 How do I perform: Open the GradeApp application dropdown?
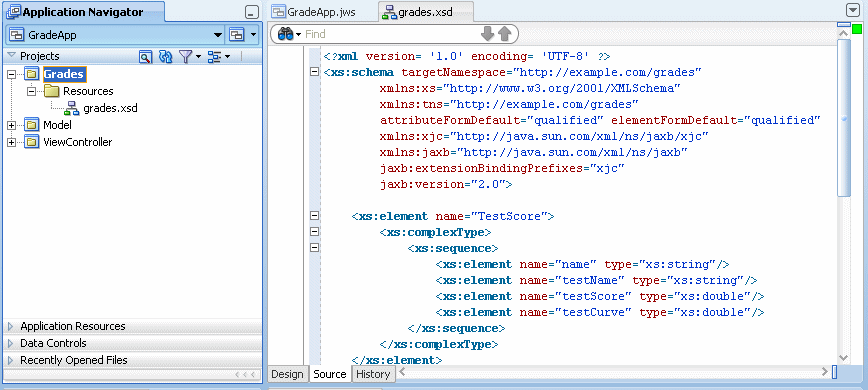218,35
